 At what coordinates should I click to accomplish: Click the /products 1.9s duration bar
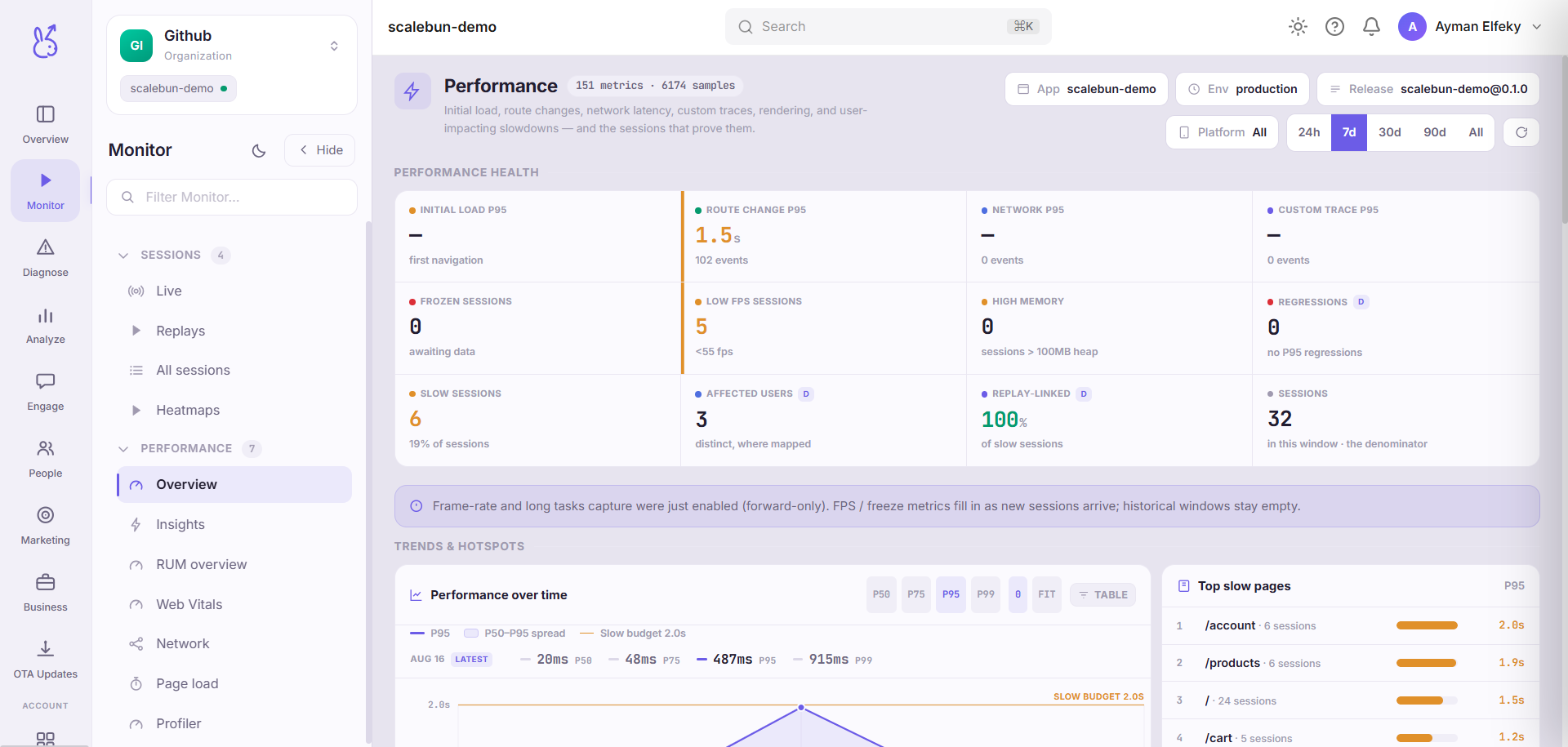coord(1427,663)
